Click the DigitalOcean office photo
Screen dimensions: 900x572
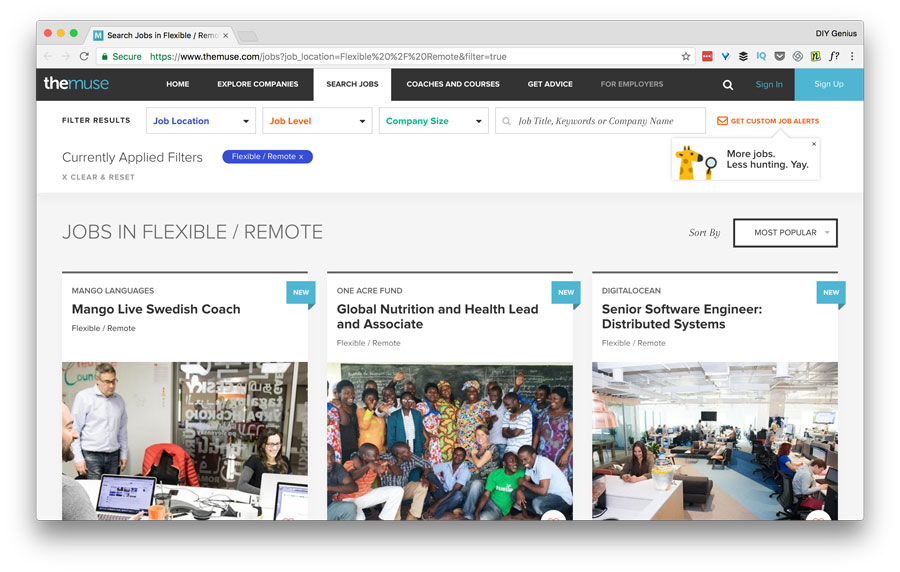click(715, 441)
